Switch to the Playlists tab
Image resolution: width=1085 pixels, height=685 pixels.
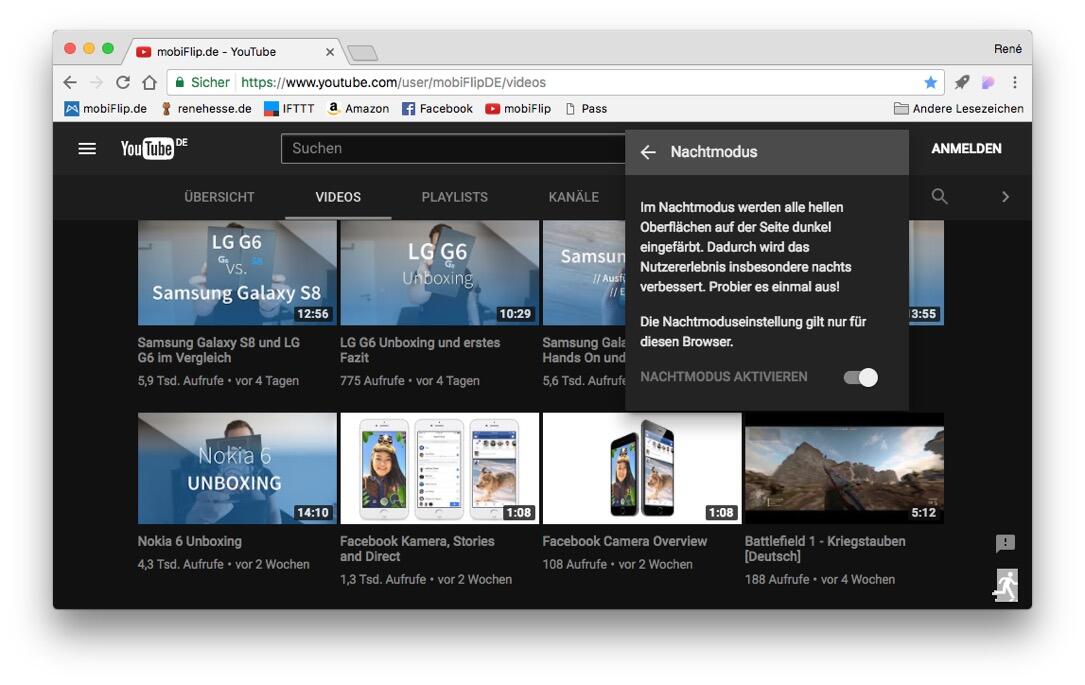(454, 197)
